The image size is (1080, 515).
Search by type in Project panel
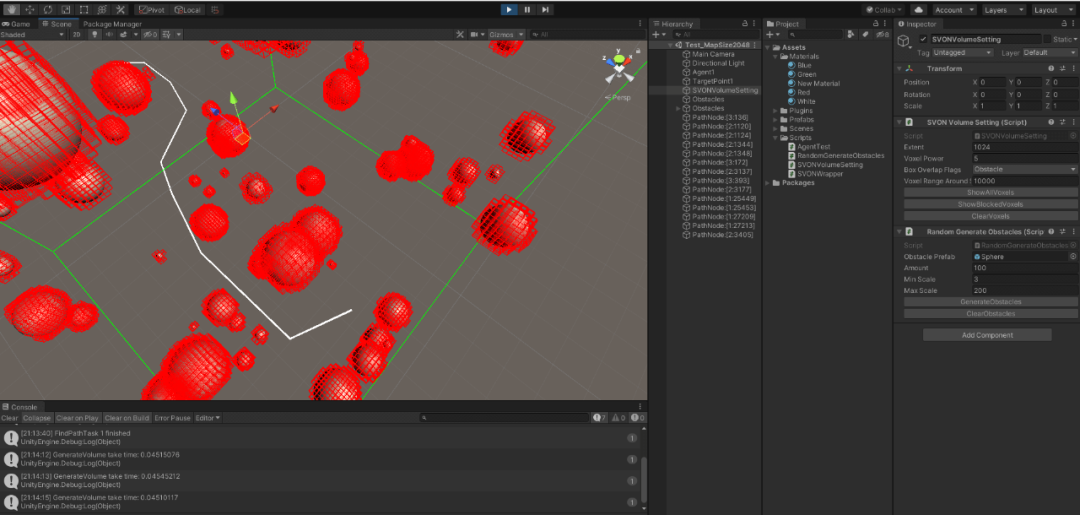851,34
